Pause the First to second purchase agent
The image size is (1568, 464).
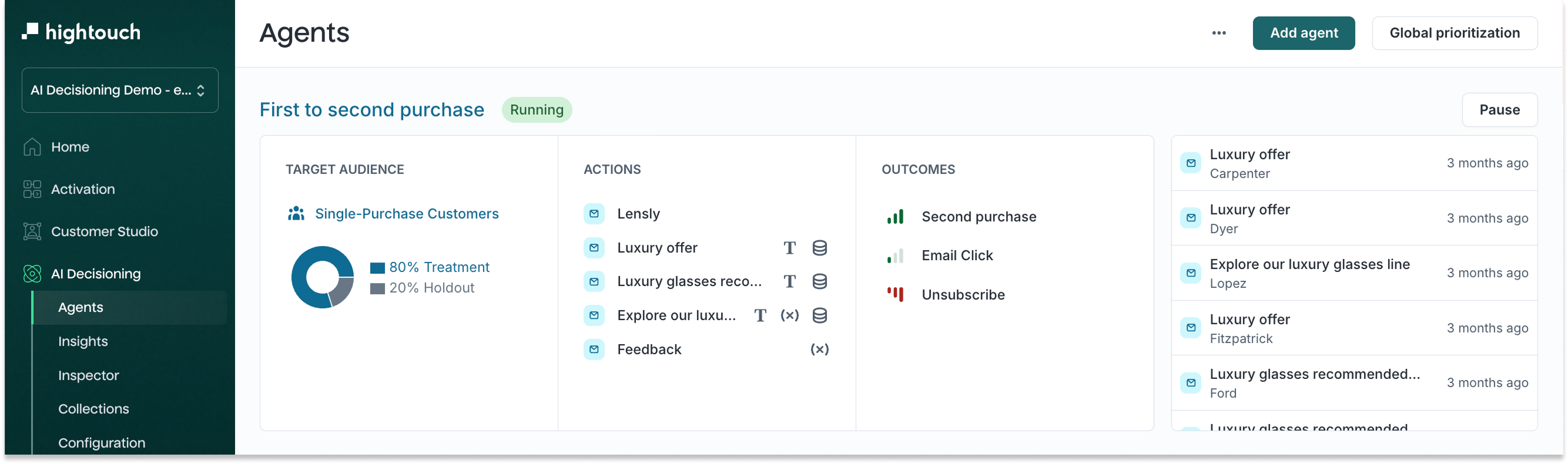pyautogui.click(x=1499, y=110)
